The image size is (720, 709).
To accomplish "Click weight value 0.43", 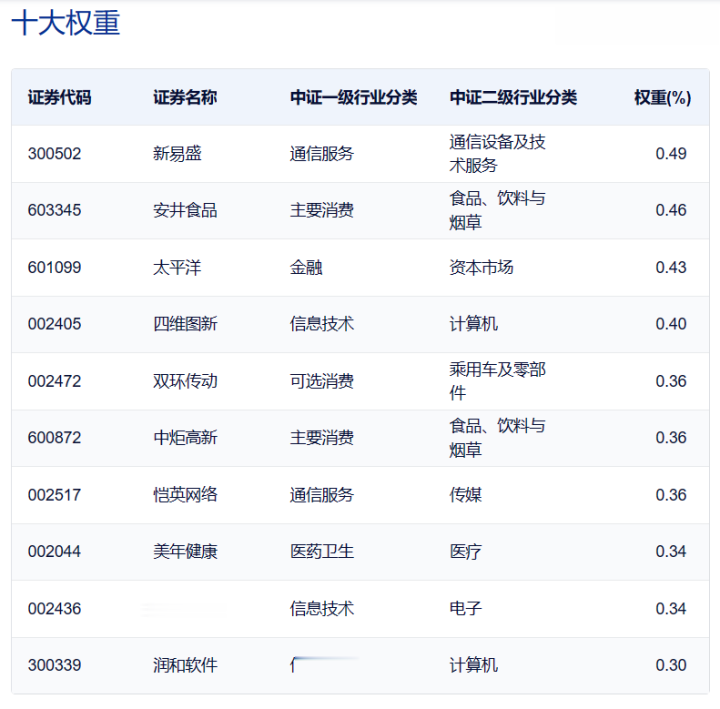I will point(671,267).
